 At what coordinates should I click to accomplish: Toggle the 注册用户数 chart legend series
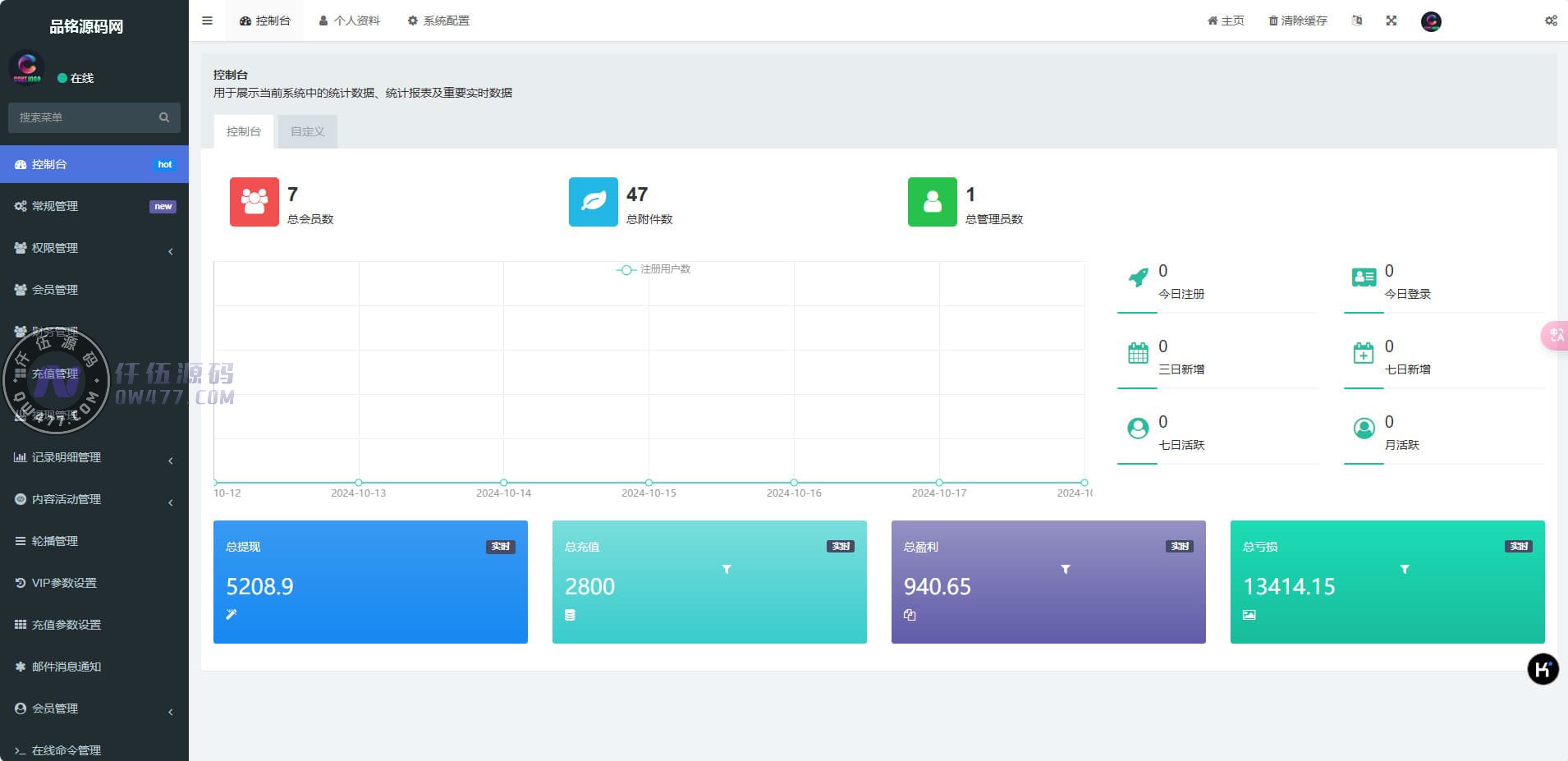tap(654, 269)
